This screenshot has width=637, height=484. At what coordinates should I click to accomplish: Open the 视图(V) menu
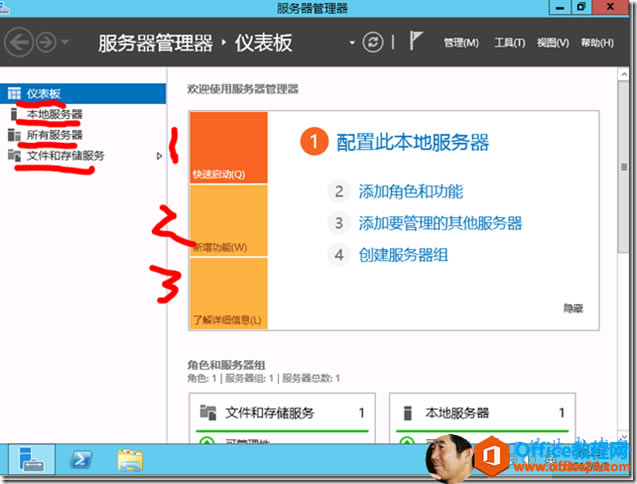tap(553, 43)
